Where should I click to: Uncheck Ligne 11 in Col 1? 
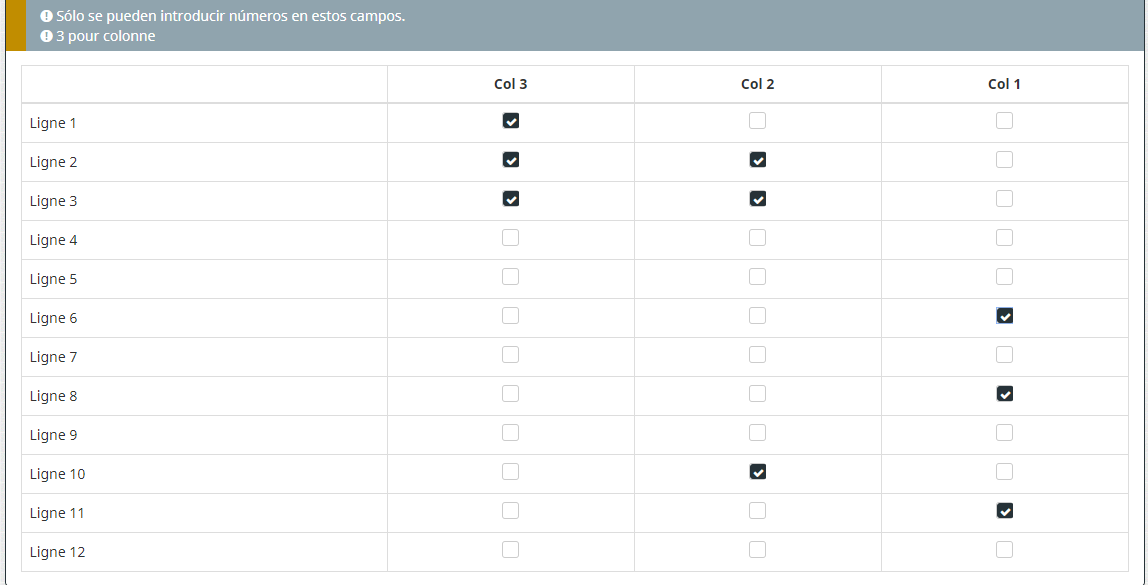click(1005, 511)
